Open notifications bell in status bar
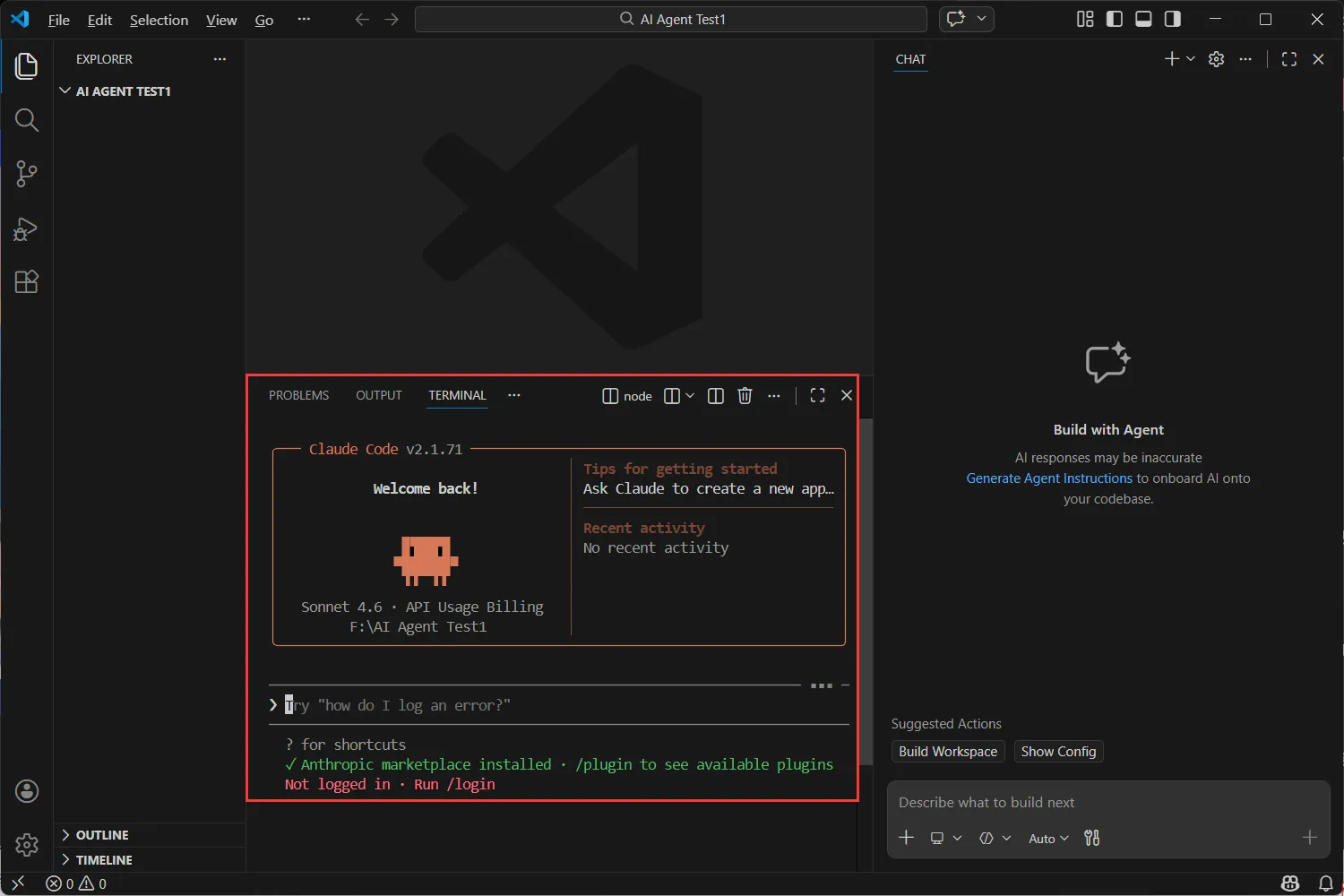The height and width of the screenshot is (896, 1344). click(1325, 883)
